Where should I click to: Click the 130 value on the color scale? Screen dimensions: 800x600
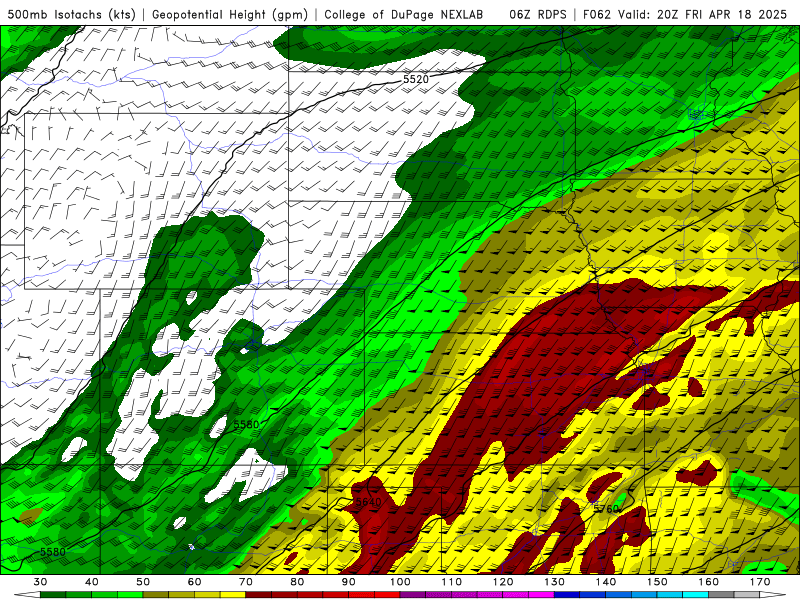(554, 582)
